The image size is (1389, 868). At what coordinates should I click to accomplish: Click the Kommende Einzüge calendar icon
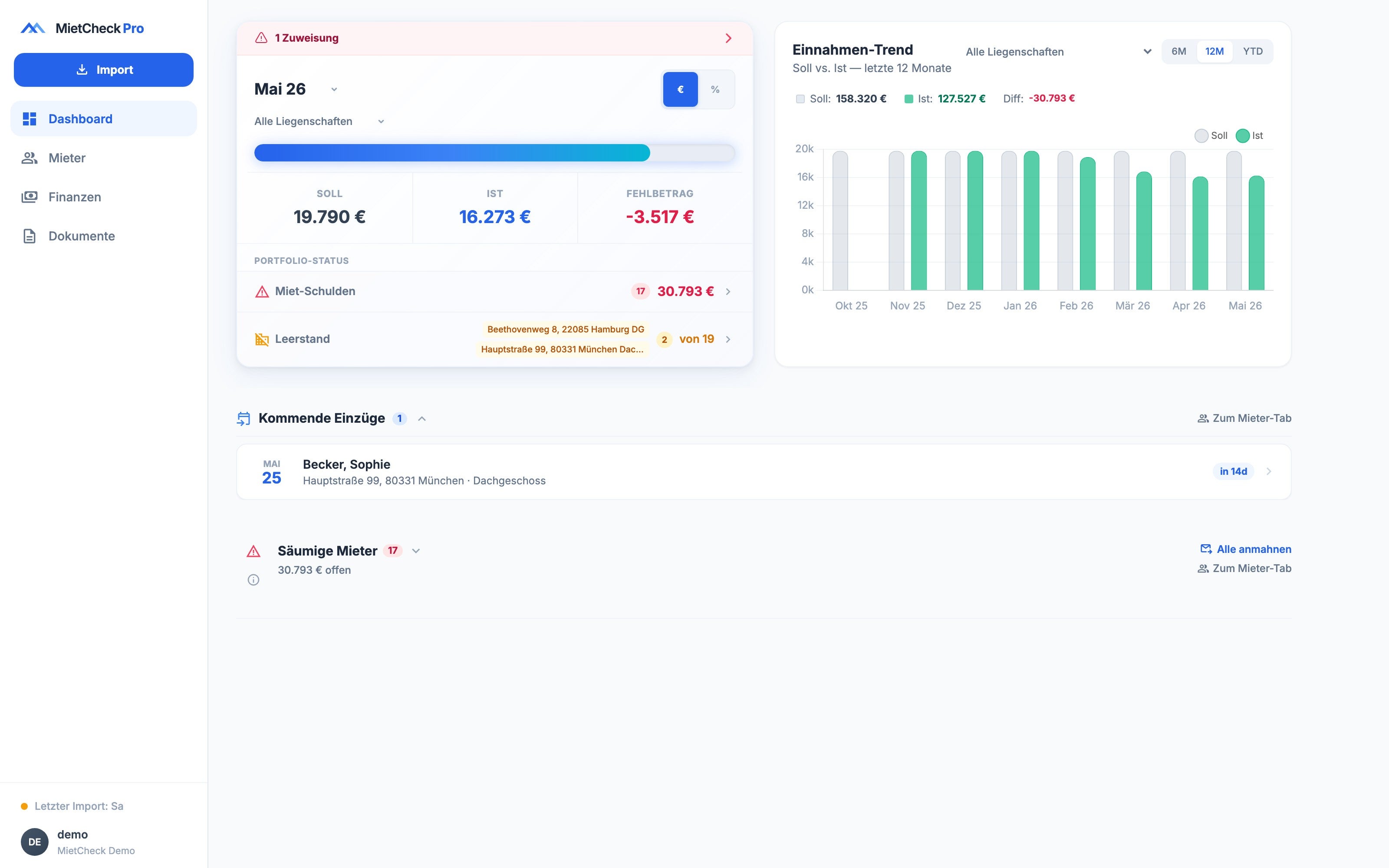[x=244, y=418]
